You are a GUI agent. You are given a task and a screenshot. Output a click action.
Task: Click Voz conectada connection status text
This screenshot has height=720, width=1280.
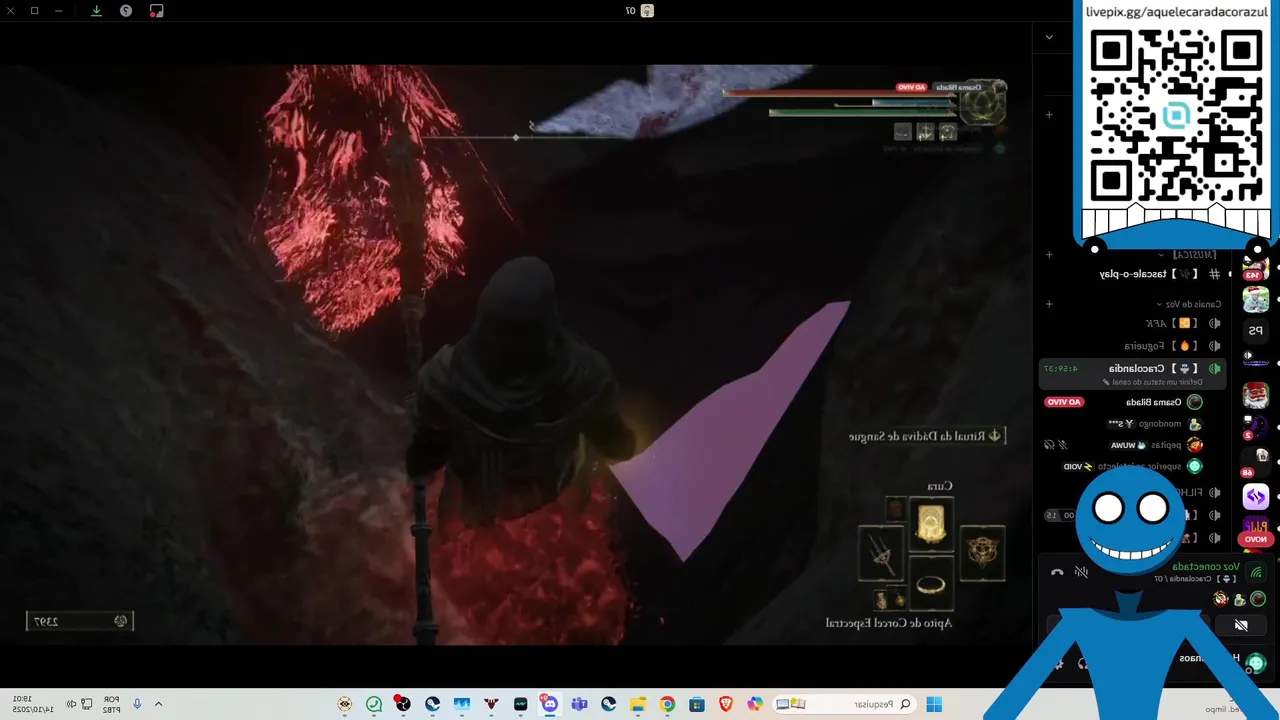pos(1205,567)
